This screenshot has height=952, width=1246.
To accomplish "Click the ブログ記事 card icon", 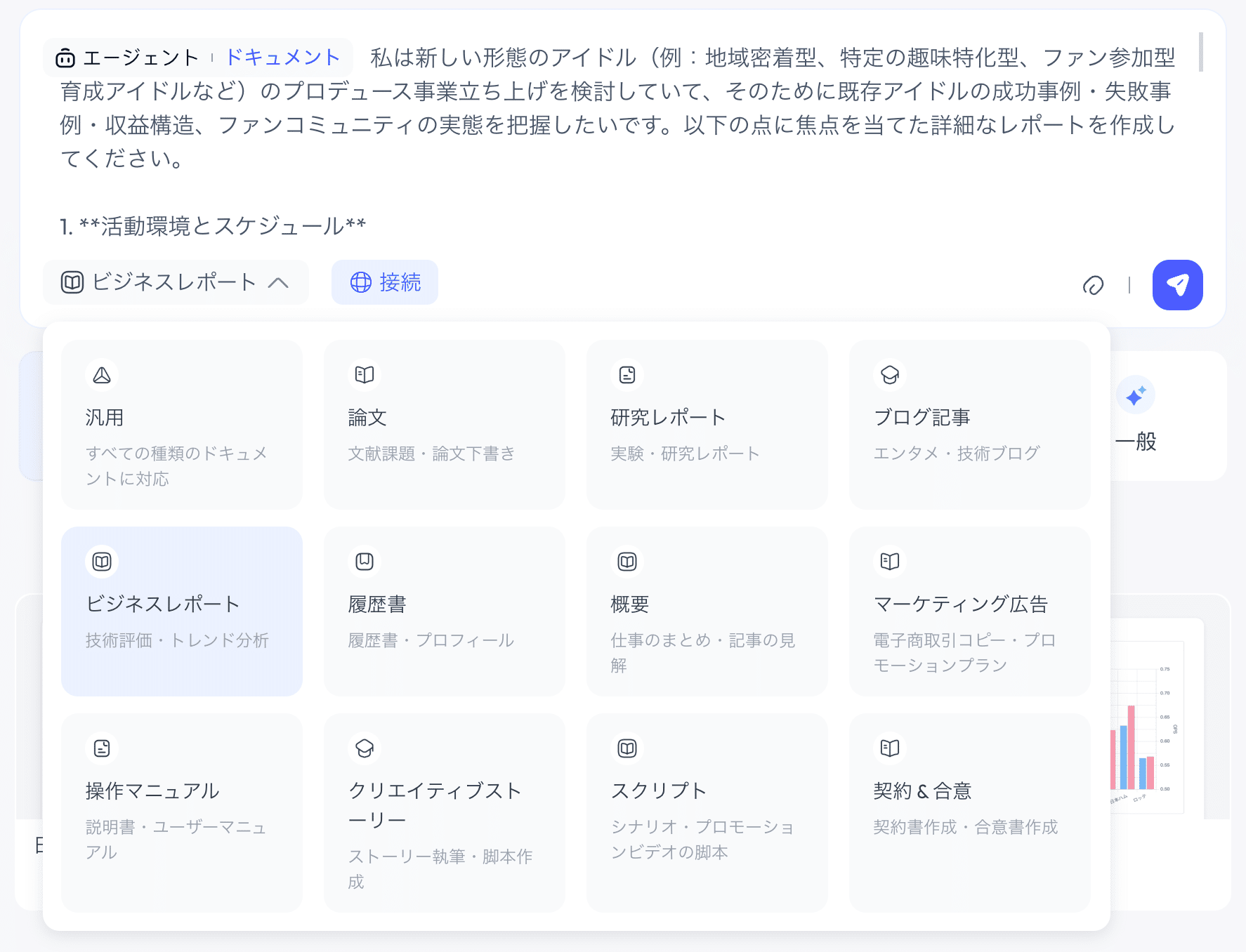I will coord(890,375).
